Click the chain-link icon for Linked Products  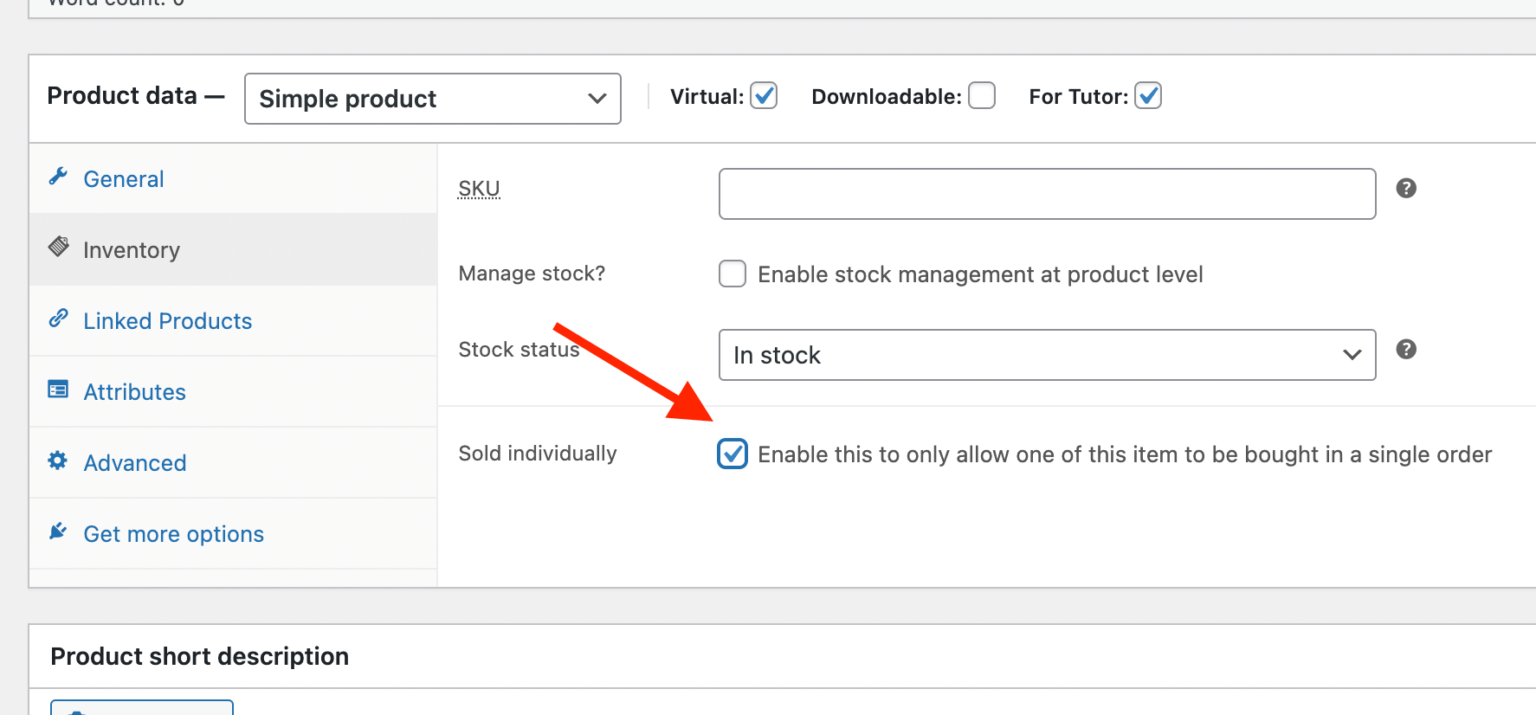(x=59, y=320)
